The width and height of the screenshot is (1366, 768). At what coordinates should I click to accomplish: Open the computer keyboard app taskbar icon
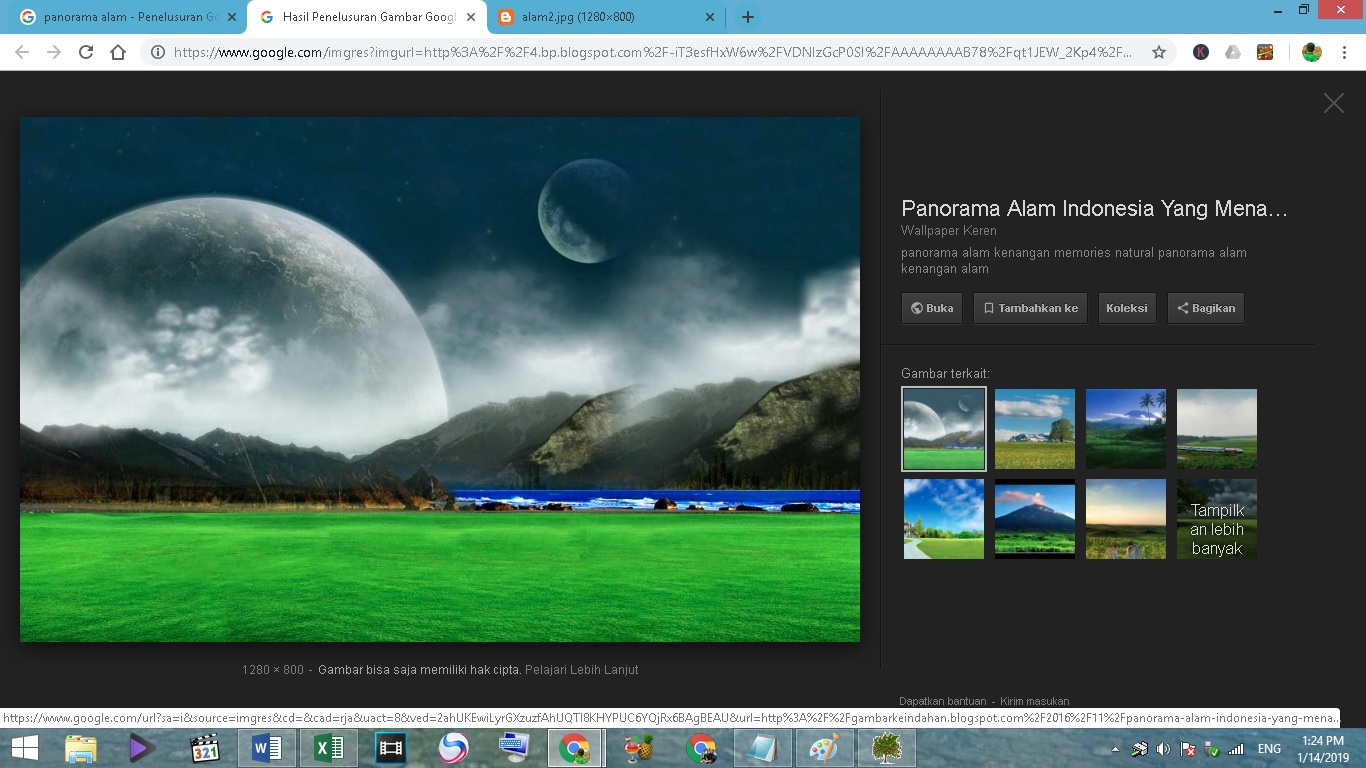(515, 748)
